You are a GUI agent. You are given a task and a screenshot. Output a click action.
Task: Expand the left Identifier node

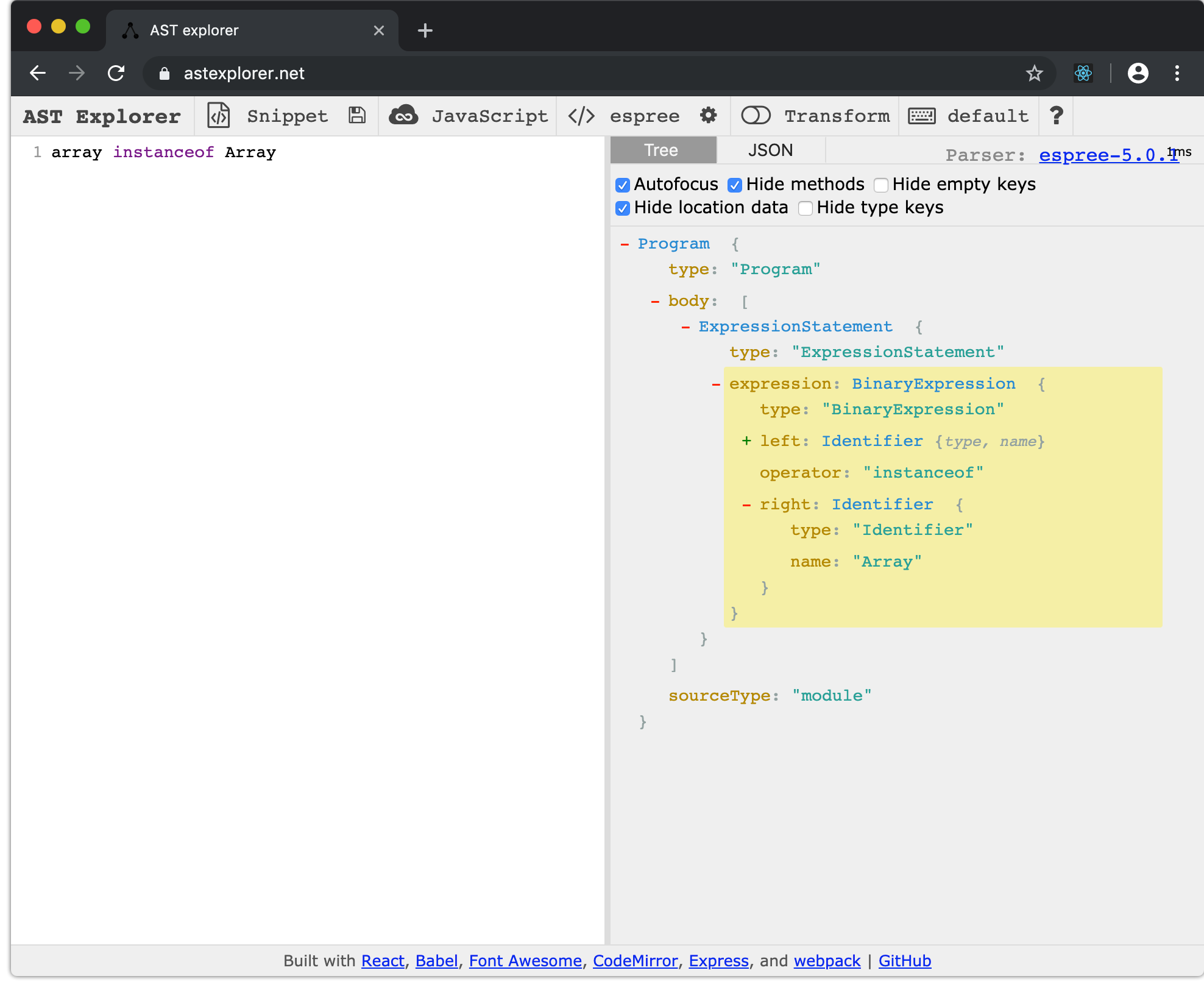click(746, 441)
